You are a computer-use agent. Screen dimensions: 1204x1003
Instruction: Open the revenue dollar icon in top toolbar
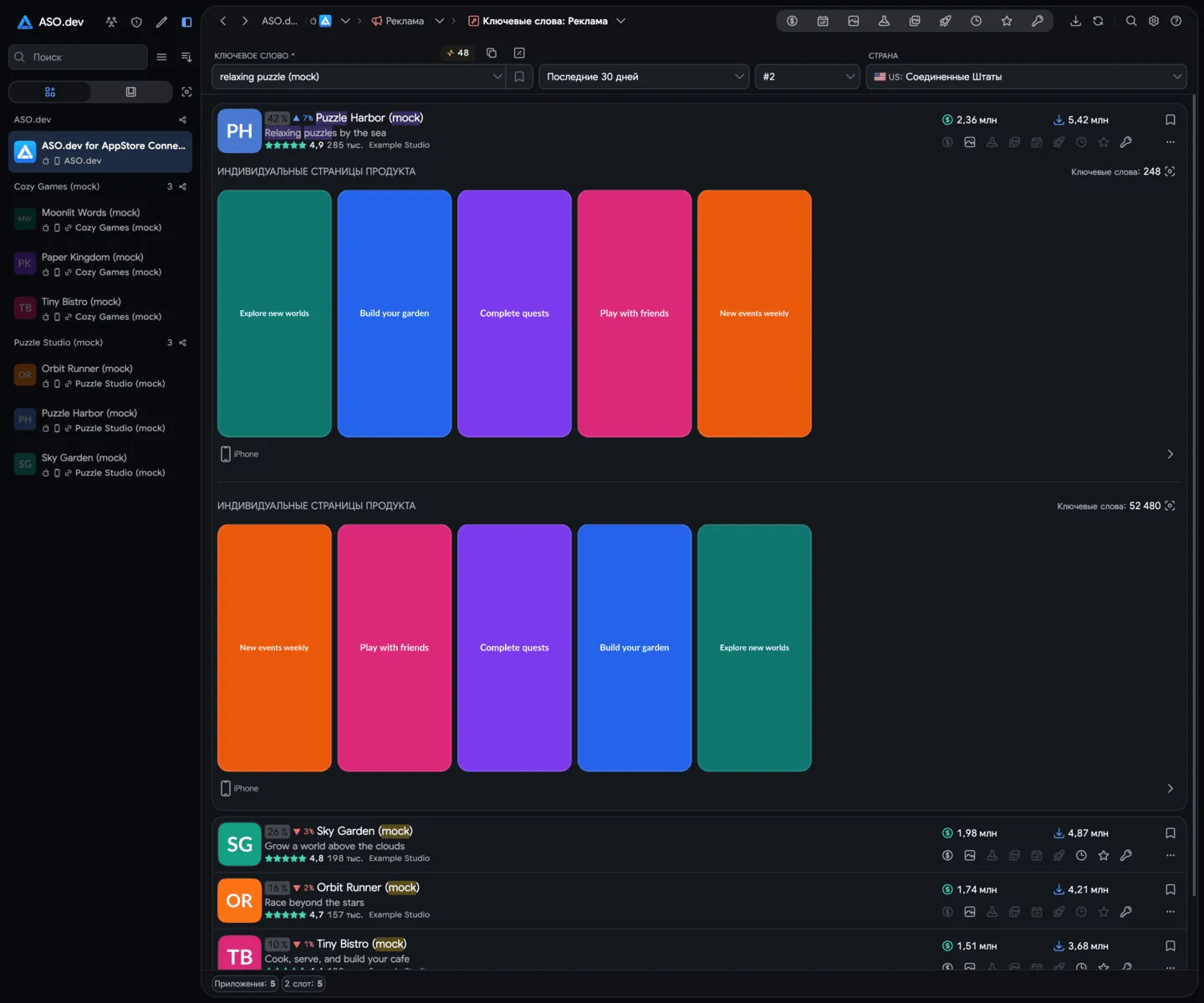pyautogui.click(x=792, y=21)
